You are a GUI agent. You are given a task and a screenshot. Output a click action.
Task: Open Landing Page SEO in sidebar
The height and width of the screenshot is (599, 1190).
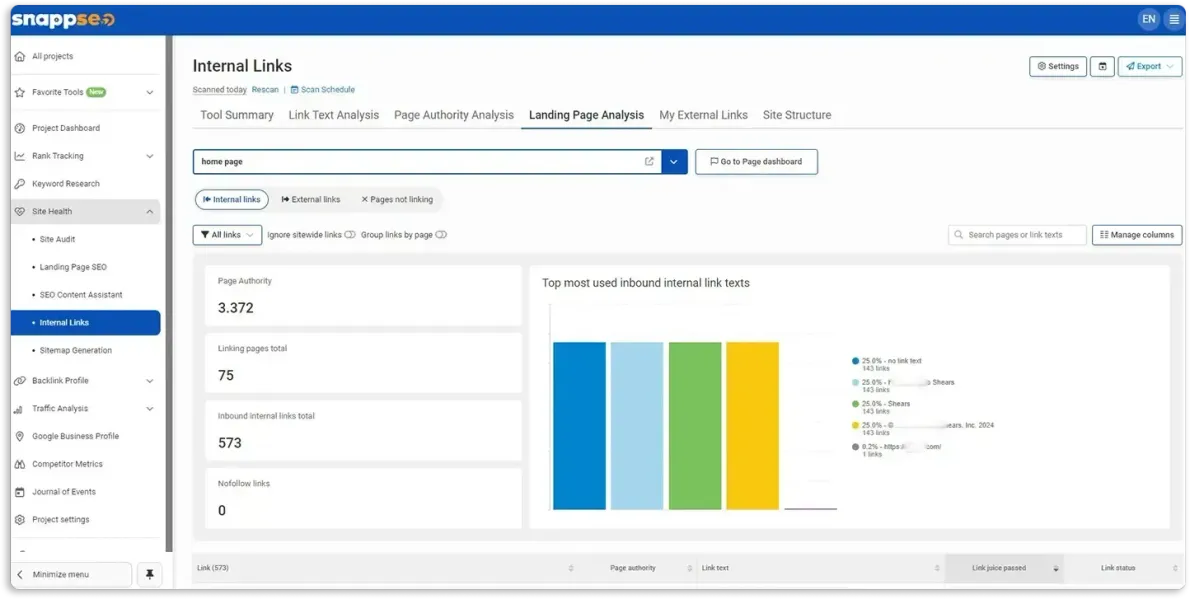click(73, 267)
